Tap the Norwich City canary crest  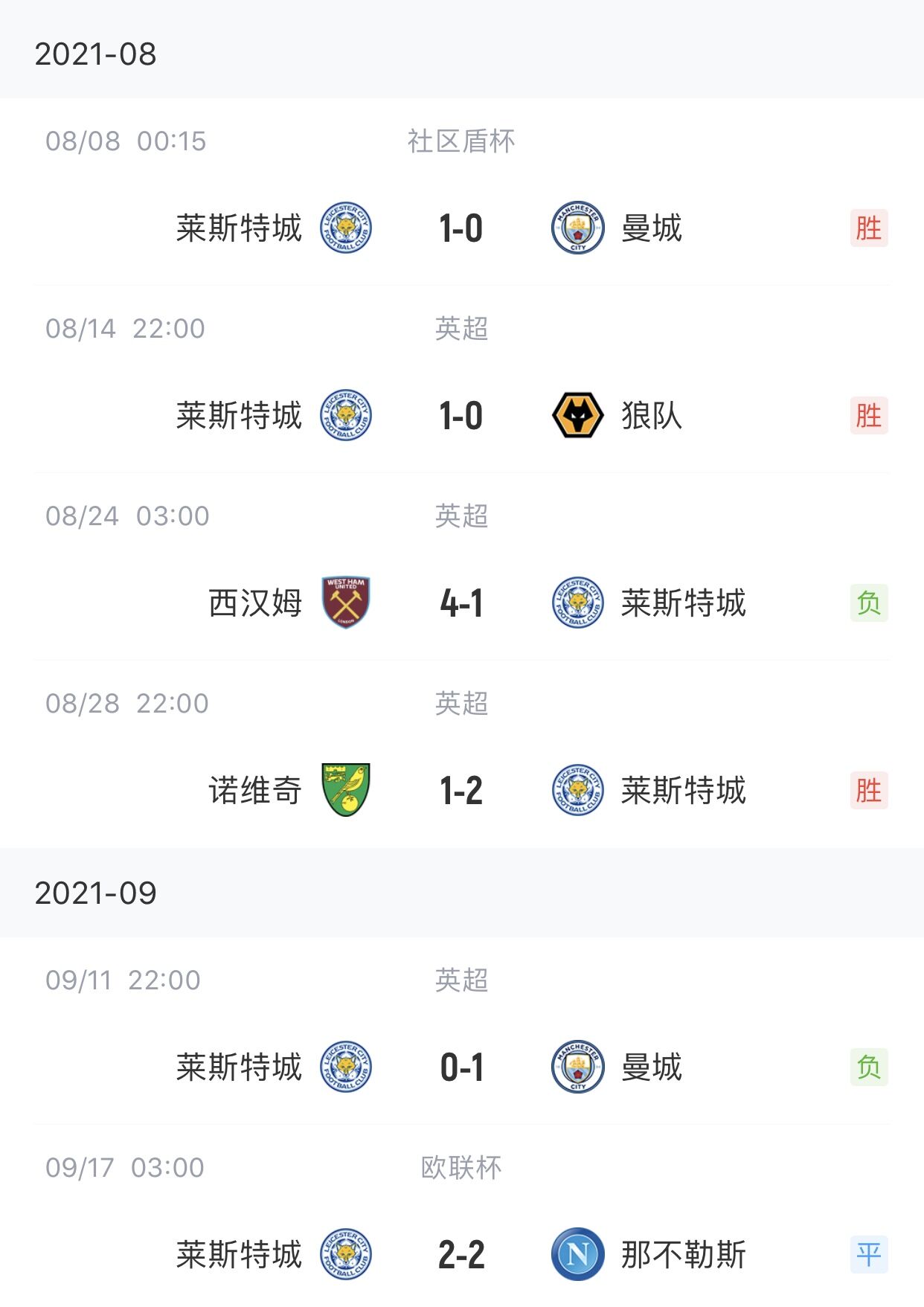[346, 790]
